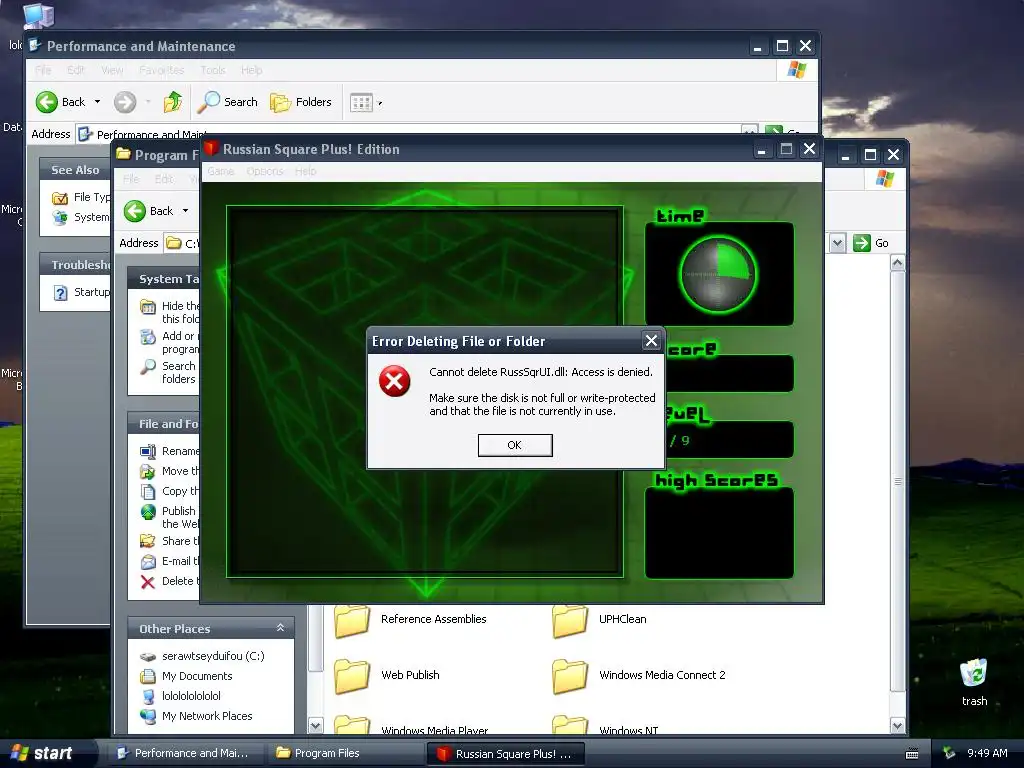The width and height of the screenshot is (1024, 768).
Task: Click the Forward arrow in Performance and Maintenance
Action: coord(125,102)
